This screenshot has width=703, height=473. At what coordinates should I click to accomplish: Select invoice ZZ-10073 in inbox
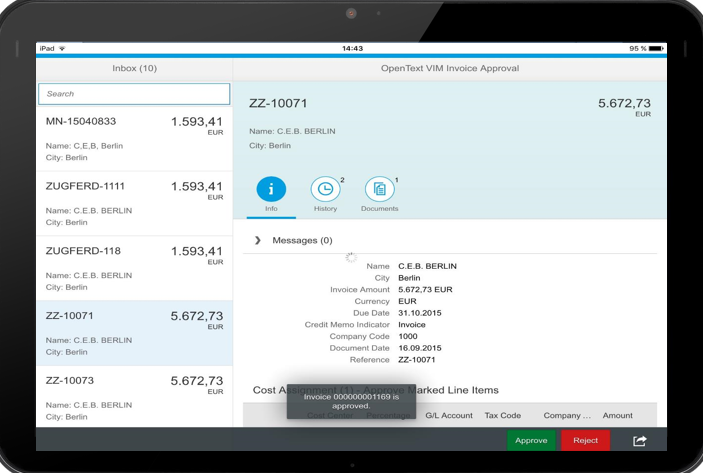[x=134, y=396]
